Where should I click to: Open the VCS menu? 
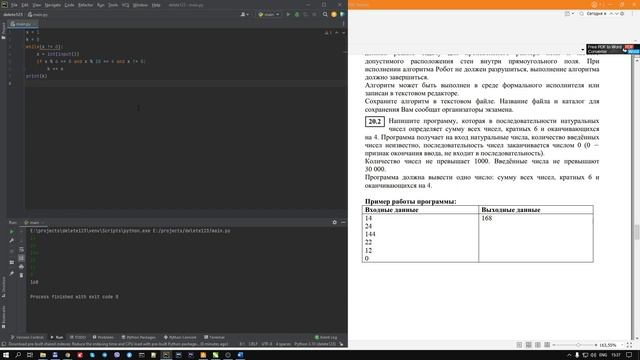point(126,5)
